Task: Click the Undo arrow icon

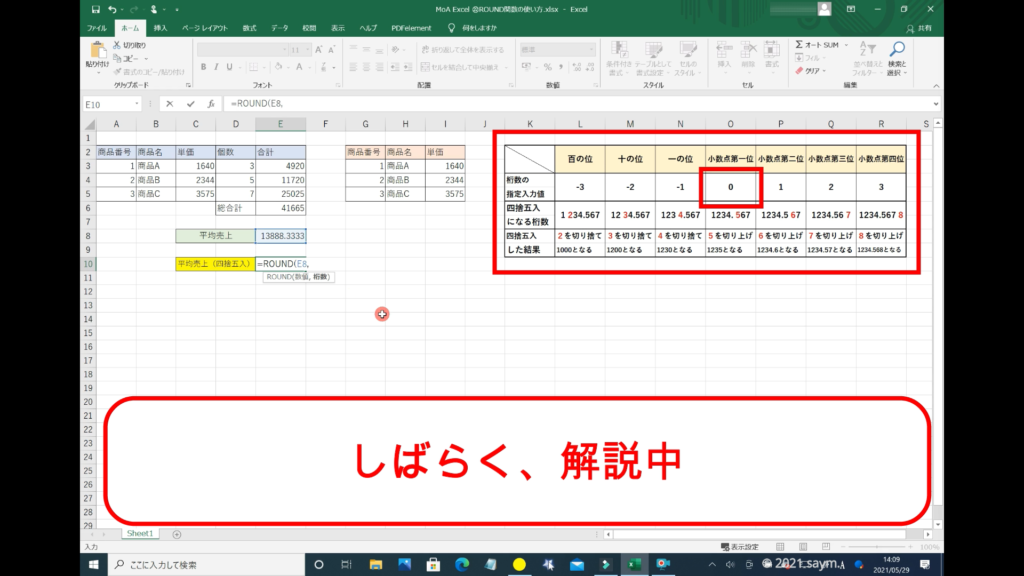Action: click(x=112, y=9)
